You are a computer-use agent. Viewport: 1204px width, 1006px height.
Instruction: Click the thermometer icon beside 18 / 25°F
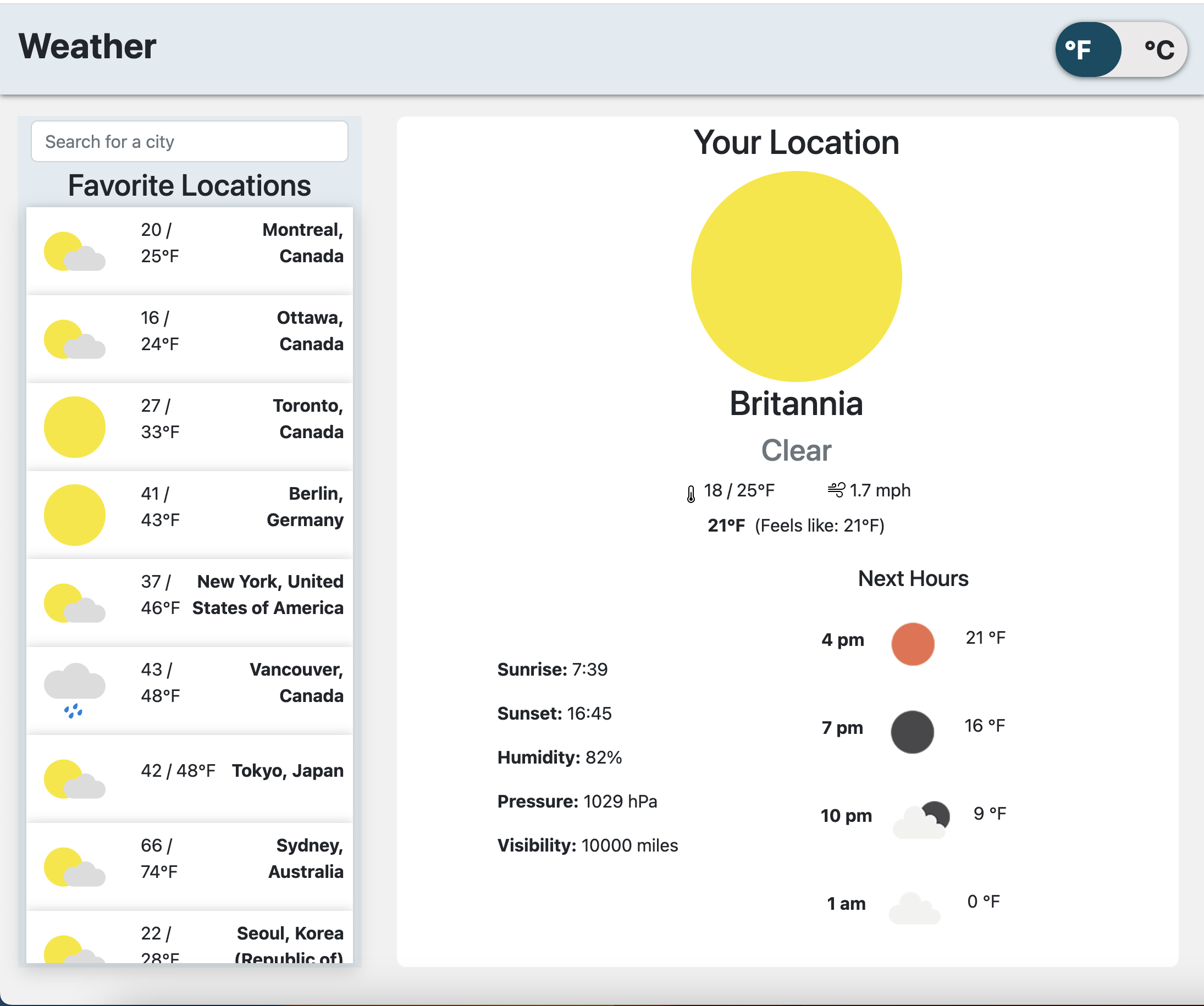click(691, 493)
